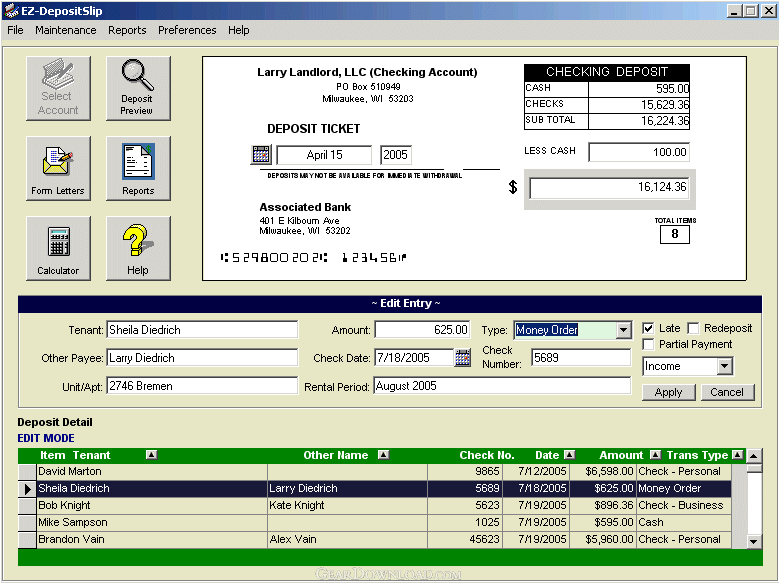Click scroll down arrow of deposit list
779x583 pixels.
(x=754, y=541)
